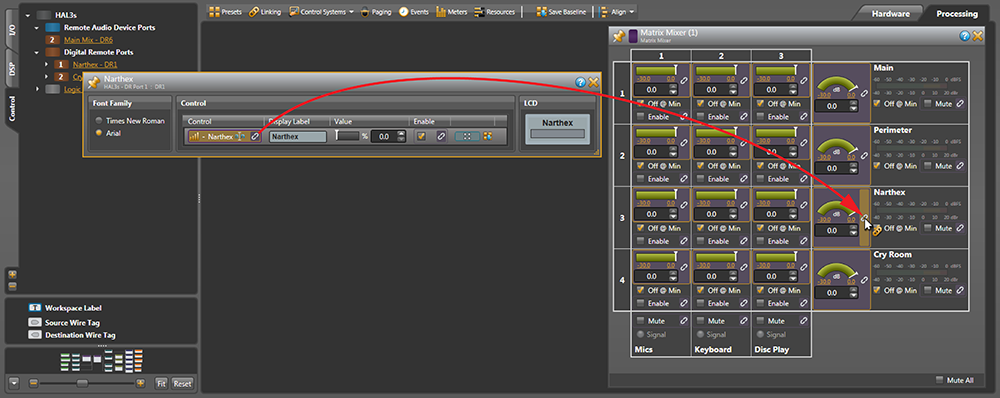Edit the Narthex Display Label field
The width and height of the screenshot is (1000, 398).
pos(298,136)
